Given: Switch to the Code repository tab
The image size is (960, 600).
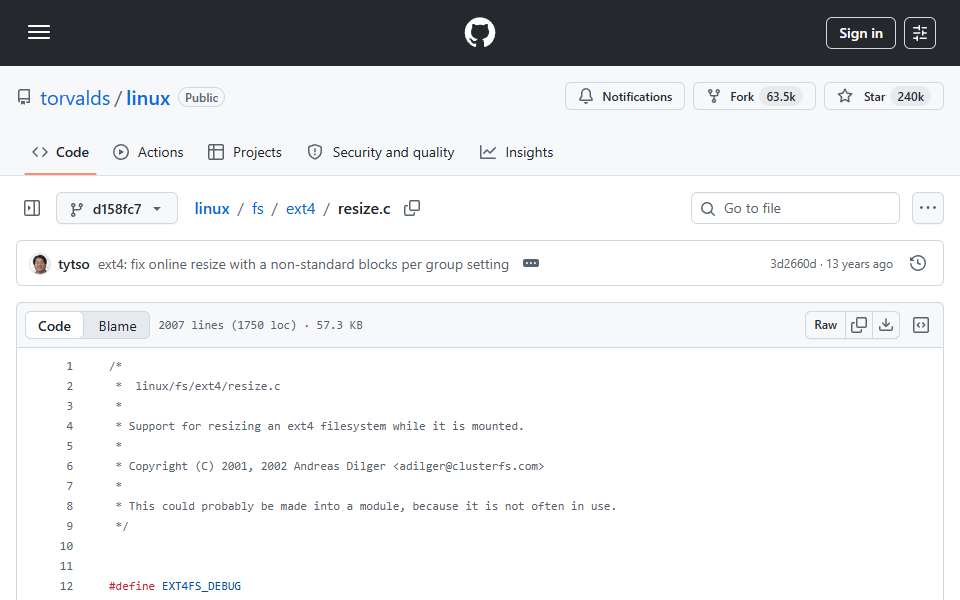Looking at the screenshot, I should (60, 152).
